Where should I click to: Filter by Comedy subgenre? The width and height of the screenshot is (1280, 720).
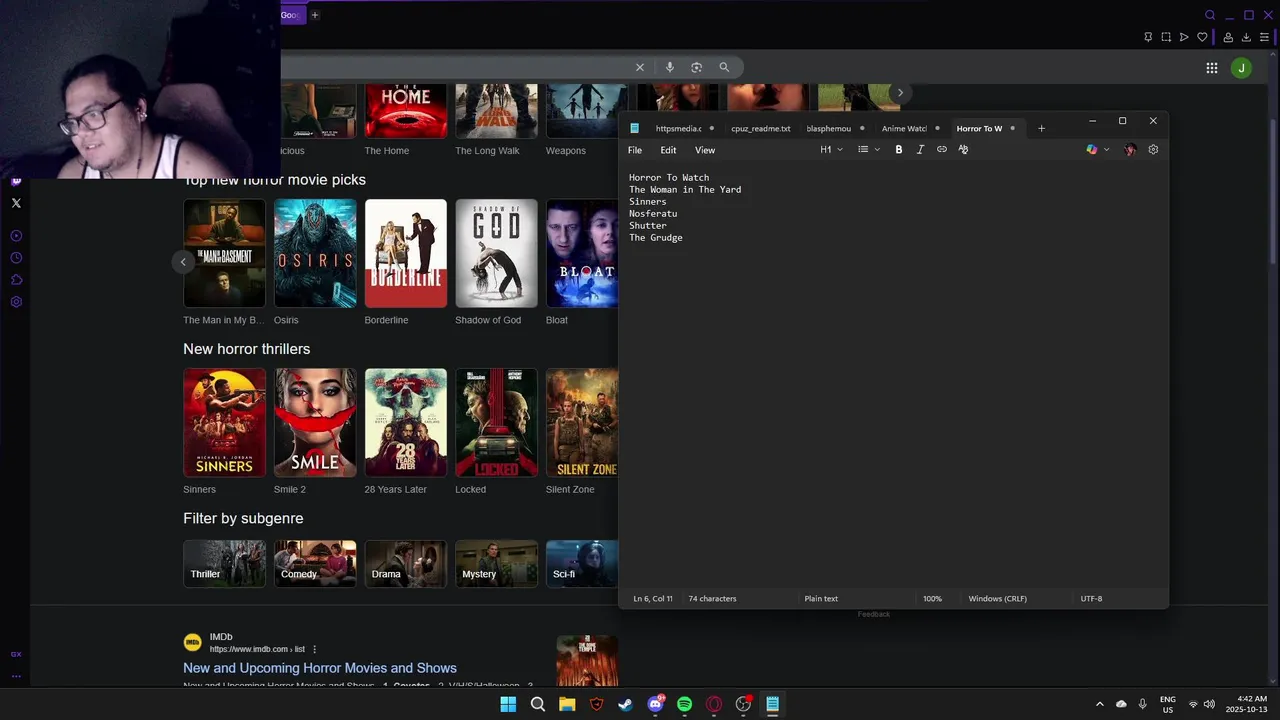[315, 564]
